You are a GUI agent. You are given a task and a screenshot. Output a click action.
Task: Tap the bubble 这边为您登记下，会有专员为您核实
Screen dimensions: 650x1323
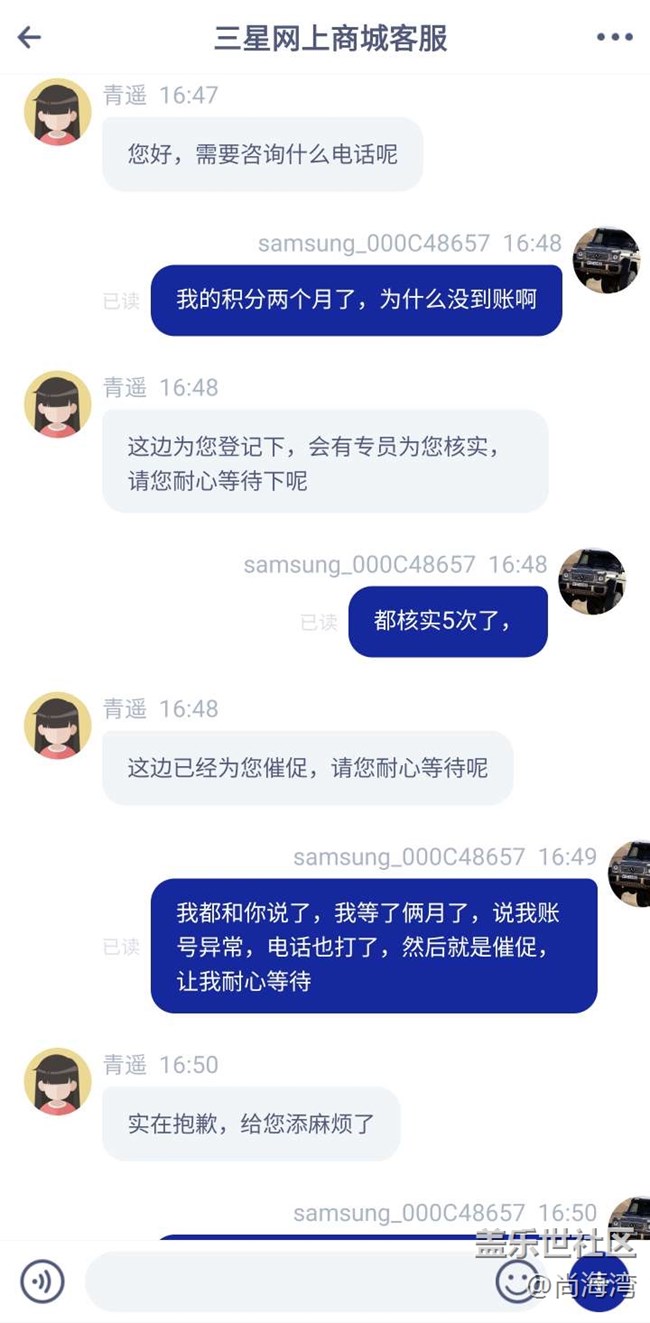(325, 461)
